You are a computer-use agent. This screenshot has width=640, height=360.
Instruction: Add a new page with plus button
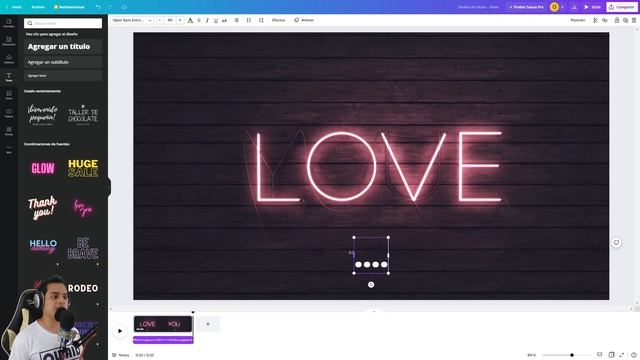pos(208,324)
